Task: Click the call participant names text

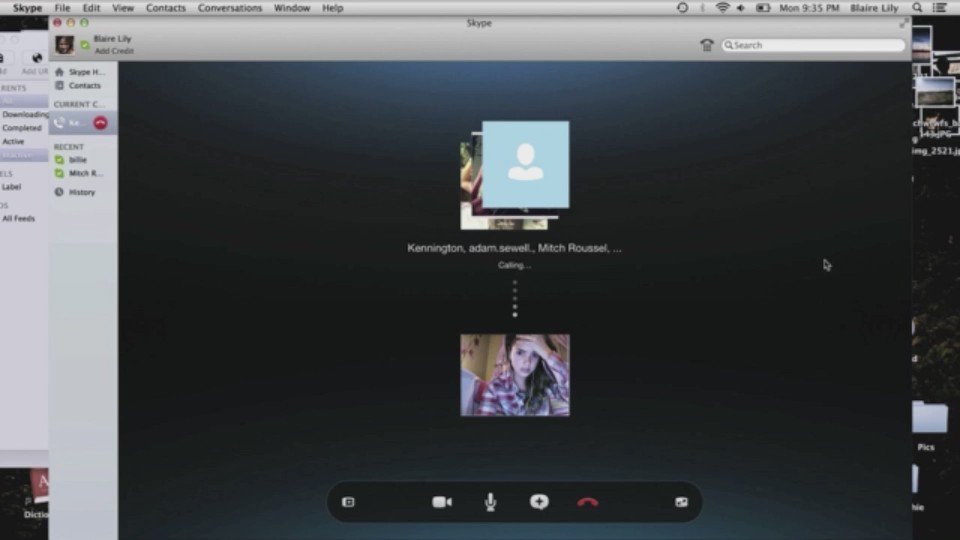Action: pyautogui.click(x=514, y=248)
